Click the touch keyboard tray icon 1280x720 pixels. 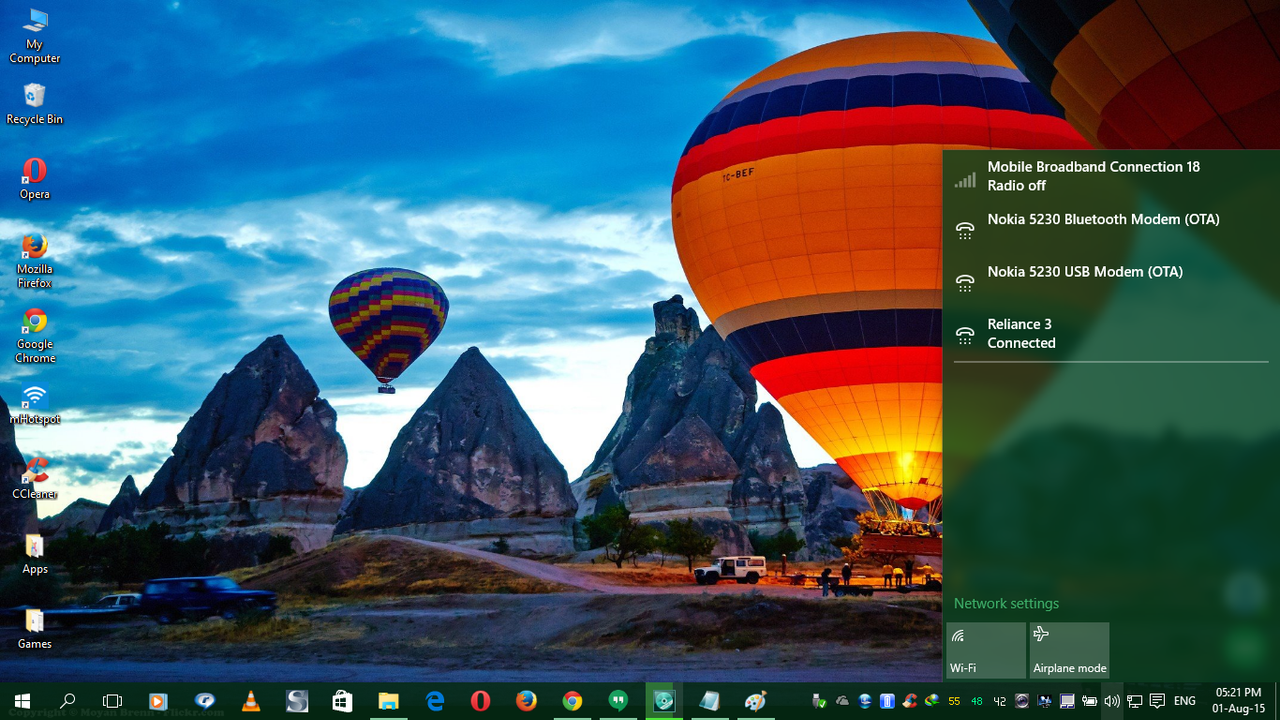point(1067,701)
